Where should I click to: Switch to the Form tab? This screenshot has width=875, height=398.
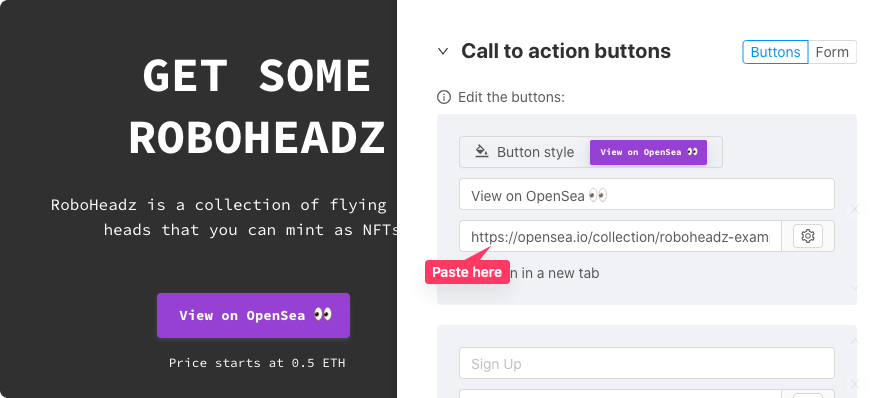(x=832, y=52)
